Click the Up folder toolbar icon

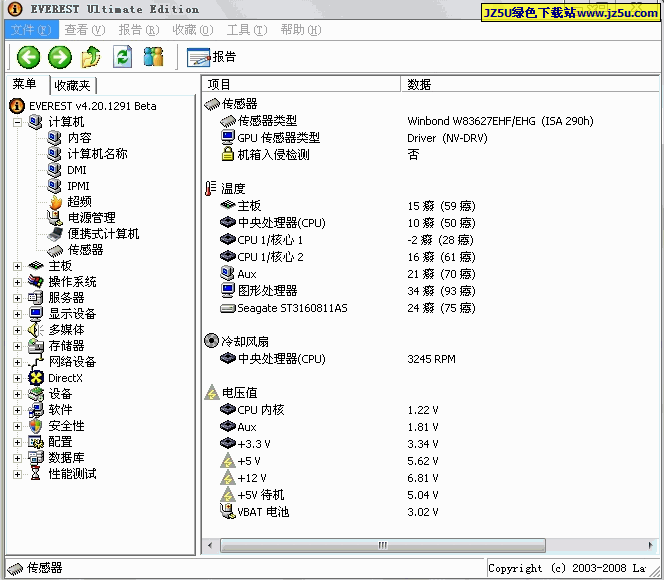pyautogui.click(x=91, y=57)
